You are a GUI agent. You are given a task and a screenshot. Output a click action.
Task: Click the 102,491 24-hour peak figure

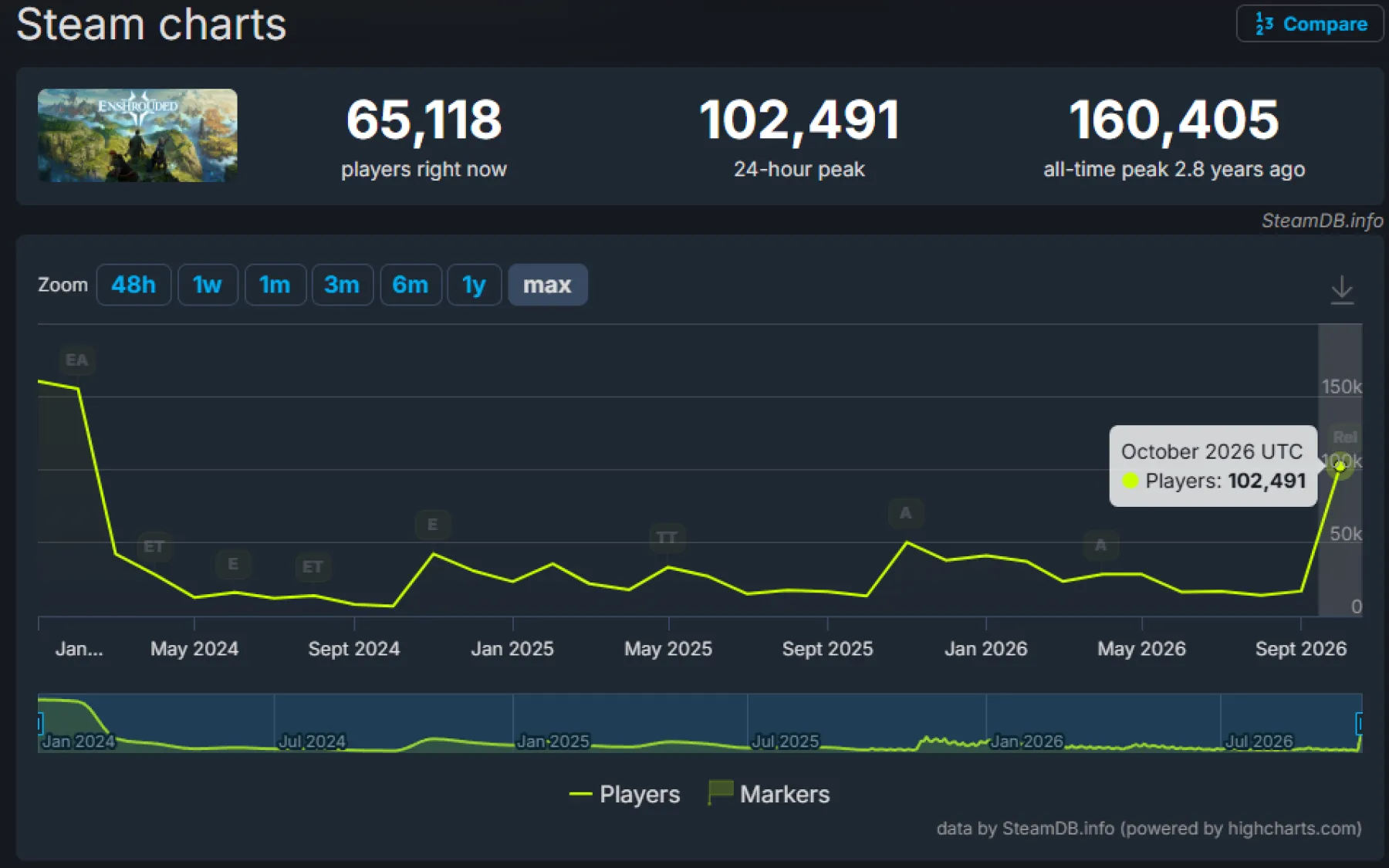click(x=799, y=120)
